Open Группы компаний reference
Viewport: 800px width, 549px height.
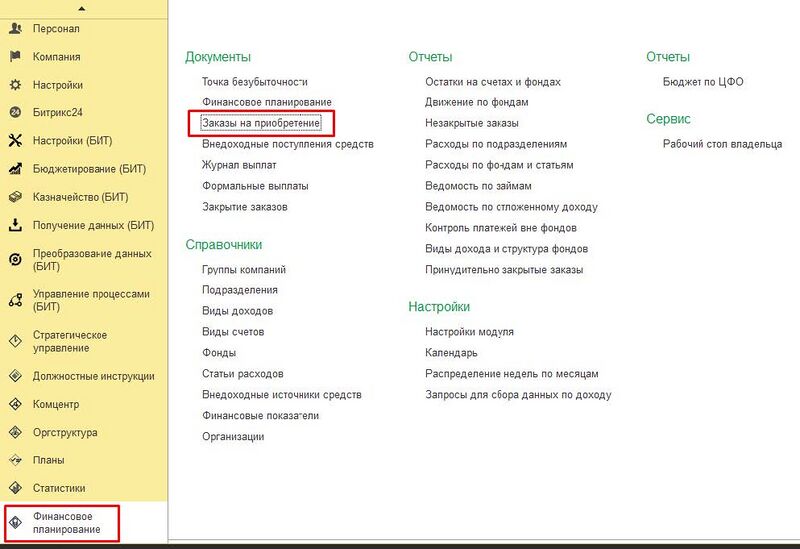(244, 269)
